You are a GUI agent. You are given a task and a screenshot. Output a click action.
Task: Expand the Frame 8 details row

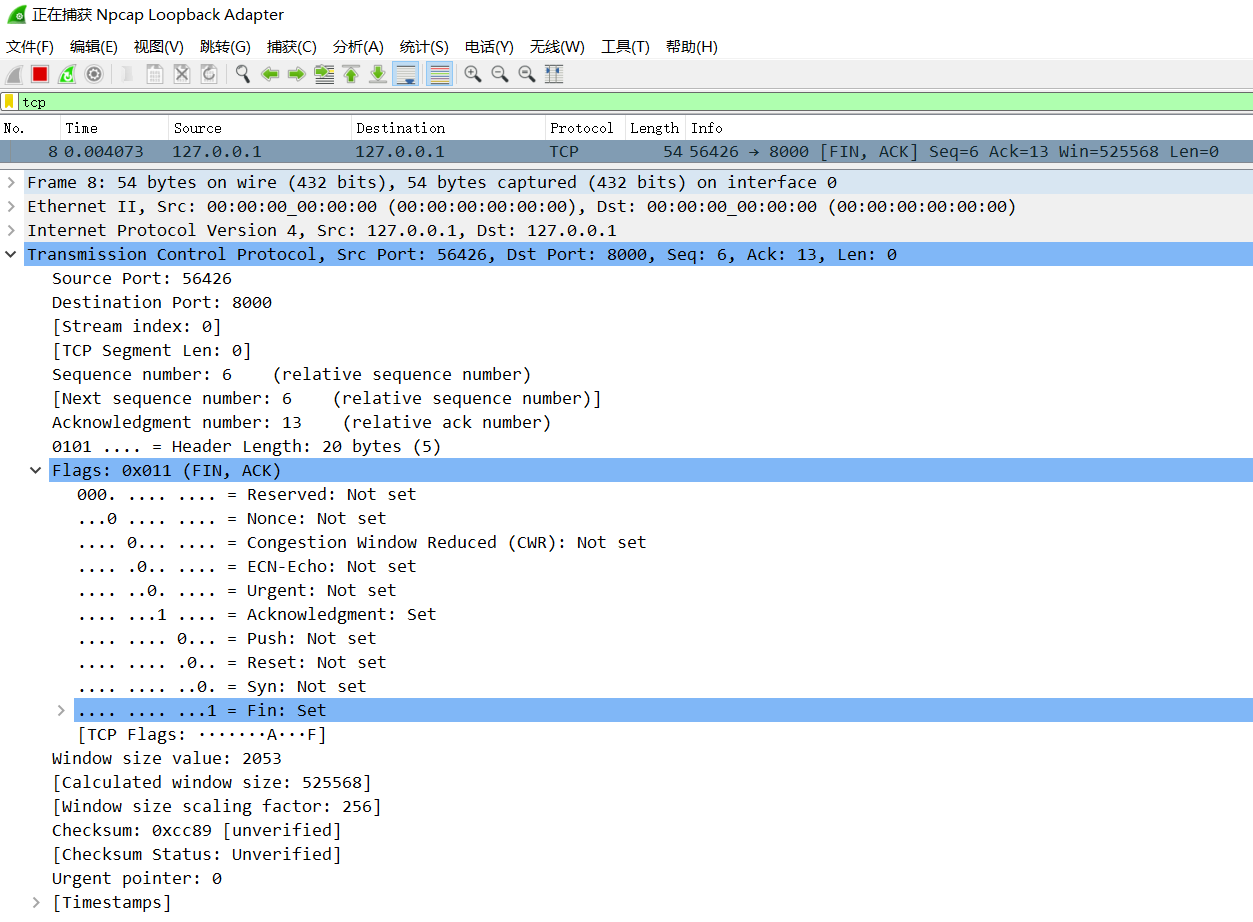[x=11, y=182]
